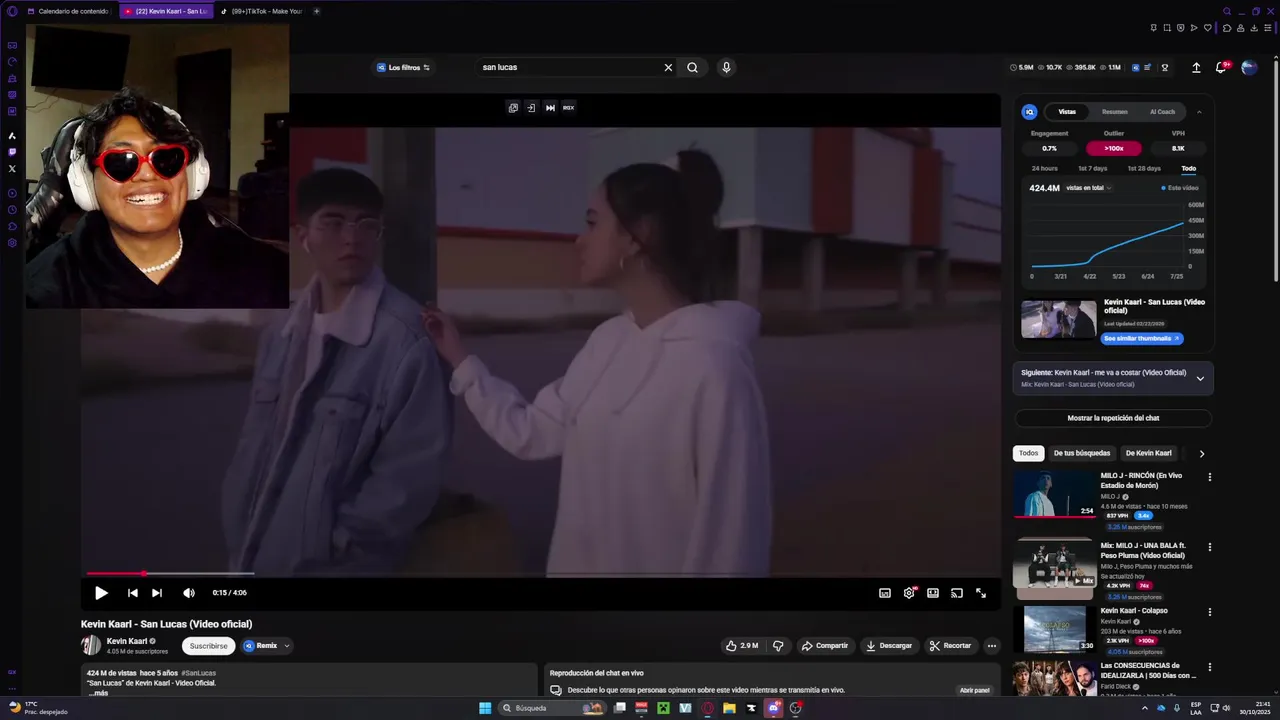
Task: Select De Kevin Kaarl chip
Action: 1148,453
